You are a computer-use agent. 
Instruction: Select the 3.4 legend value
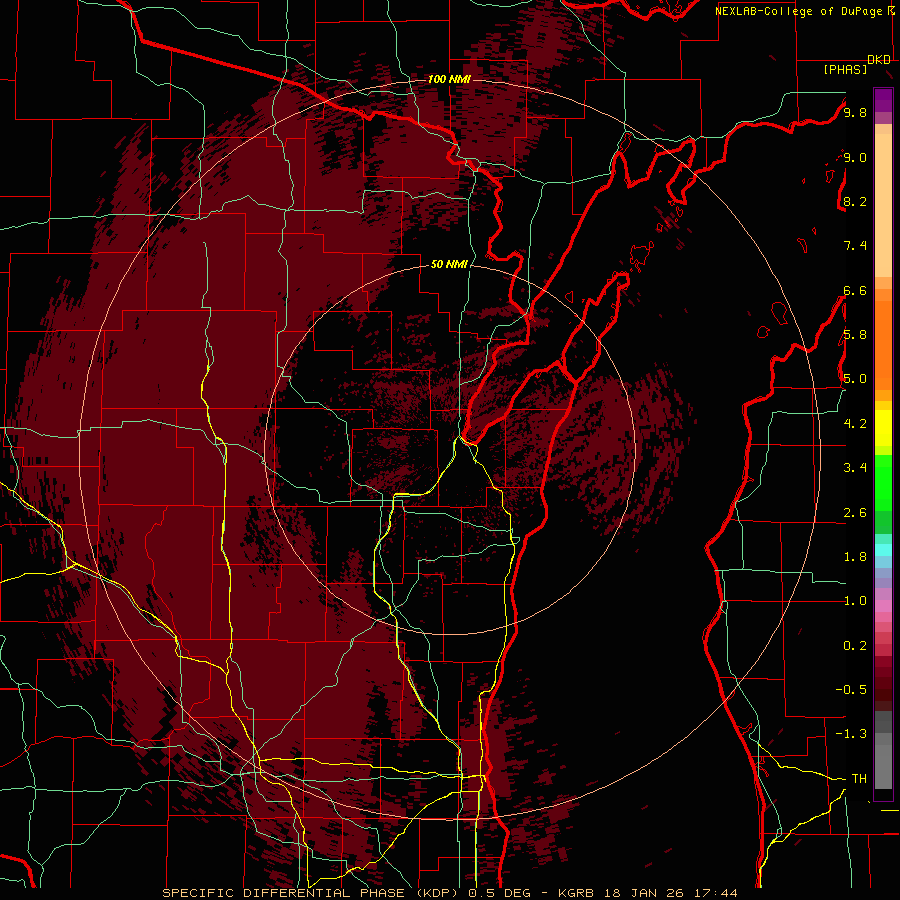[855, 468]
